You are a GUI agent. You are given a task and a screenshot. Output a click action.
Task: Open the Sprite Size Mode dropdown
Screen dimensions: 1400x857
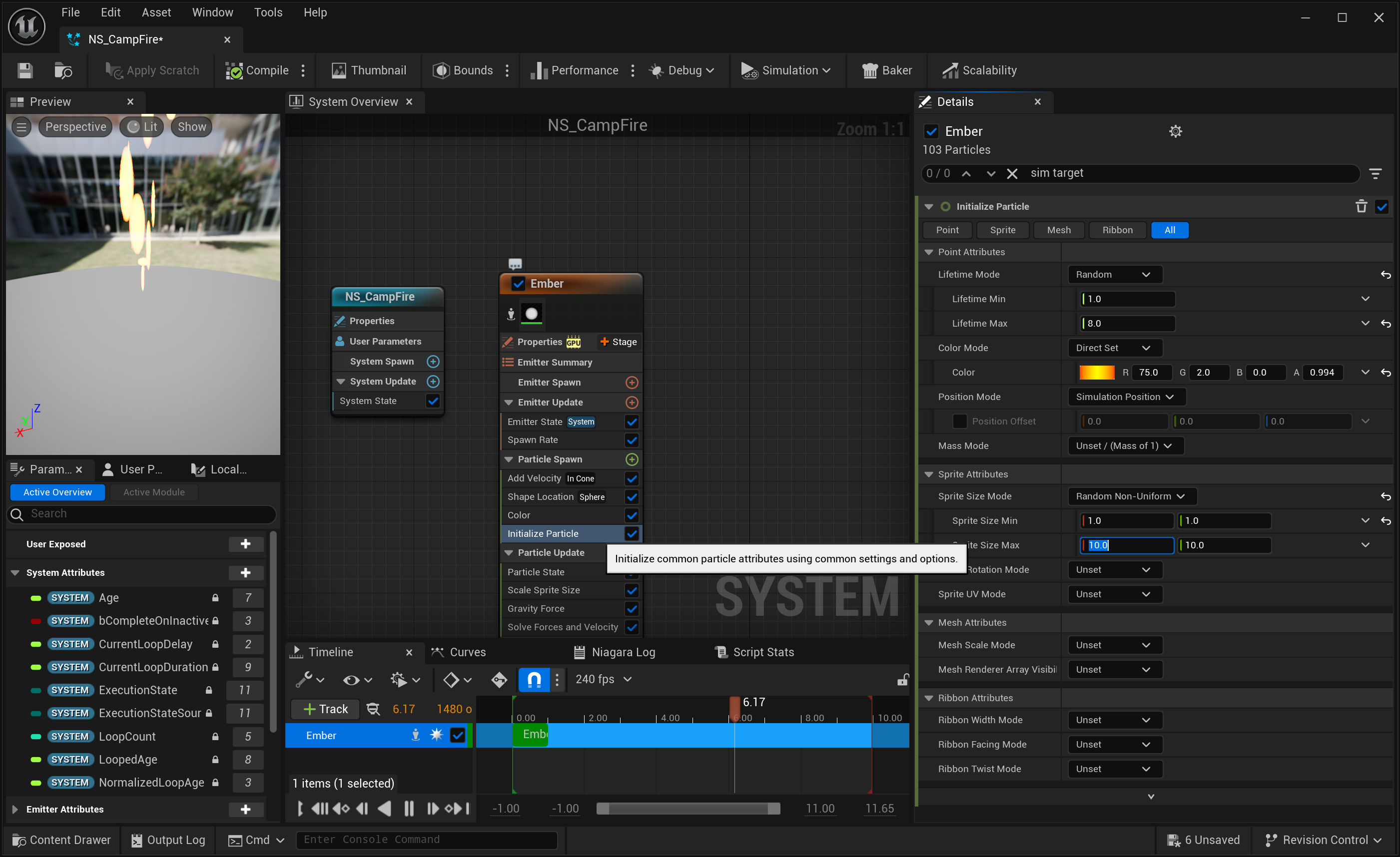coord(1131,496)
